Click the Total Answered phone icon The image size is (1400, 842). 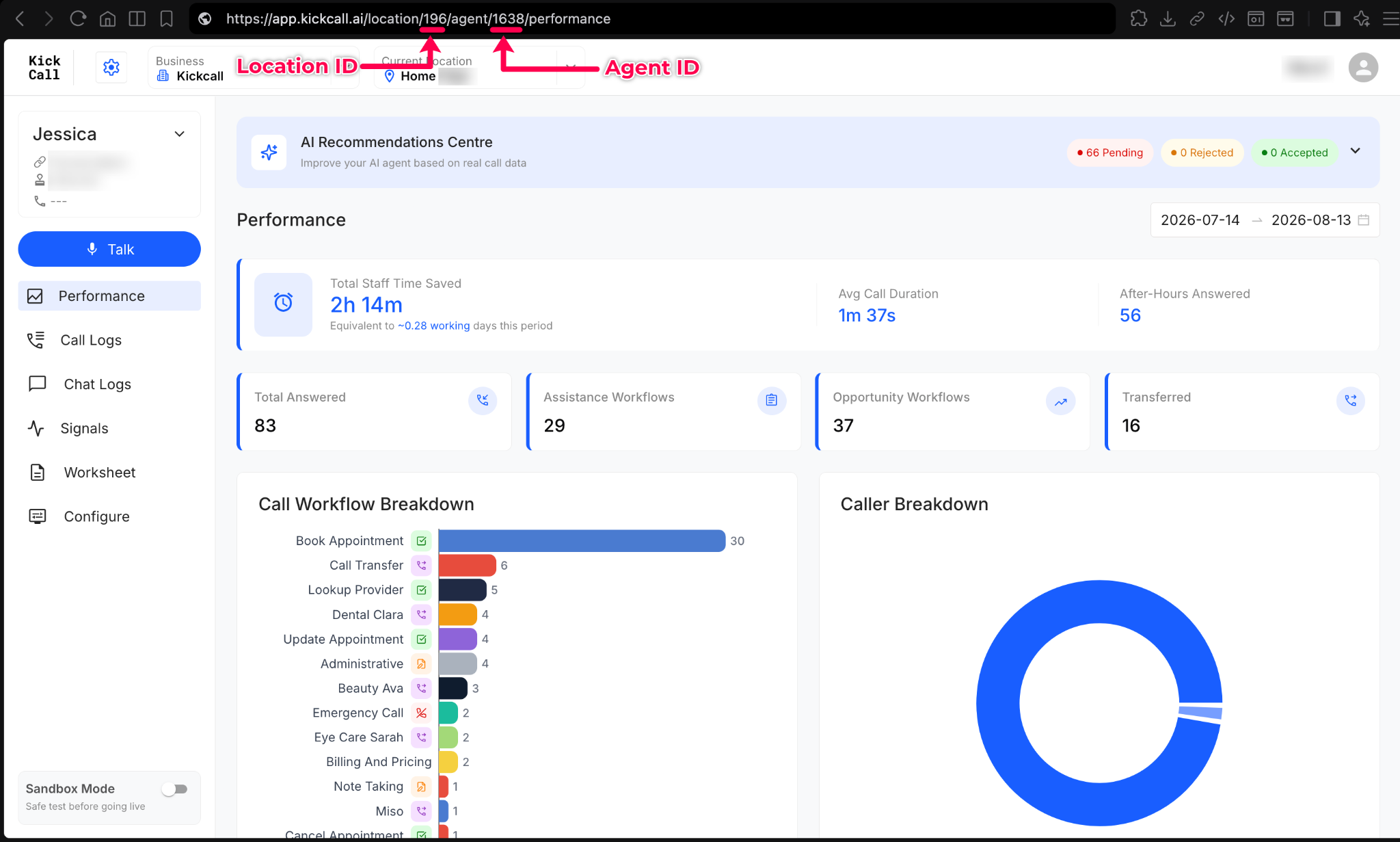tap(483, 401)
